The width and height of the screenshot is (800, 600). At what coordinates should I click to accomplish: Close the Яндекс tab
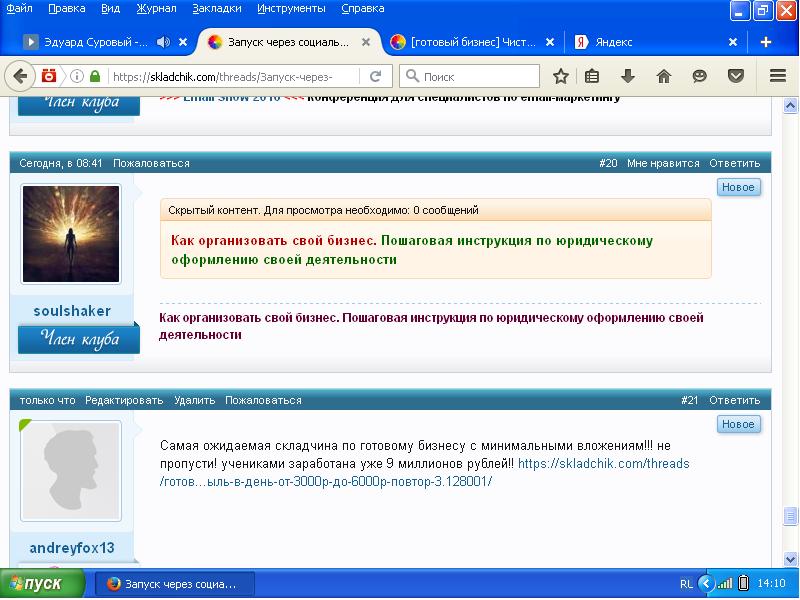733,42
